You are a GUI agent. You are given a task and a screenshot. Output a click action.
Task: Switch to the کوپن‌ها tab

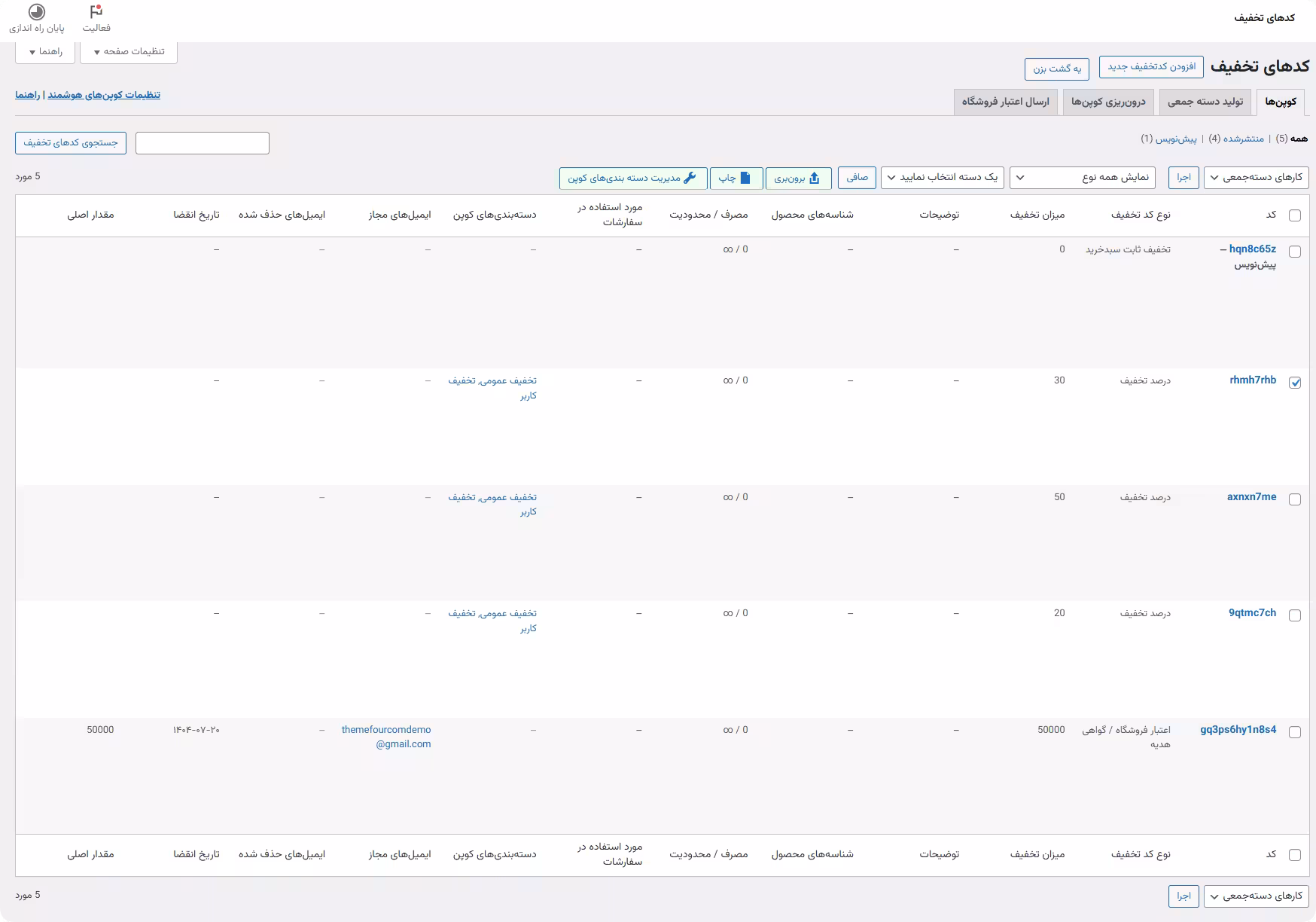(x=1281, y=102)
